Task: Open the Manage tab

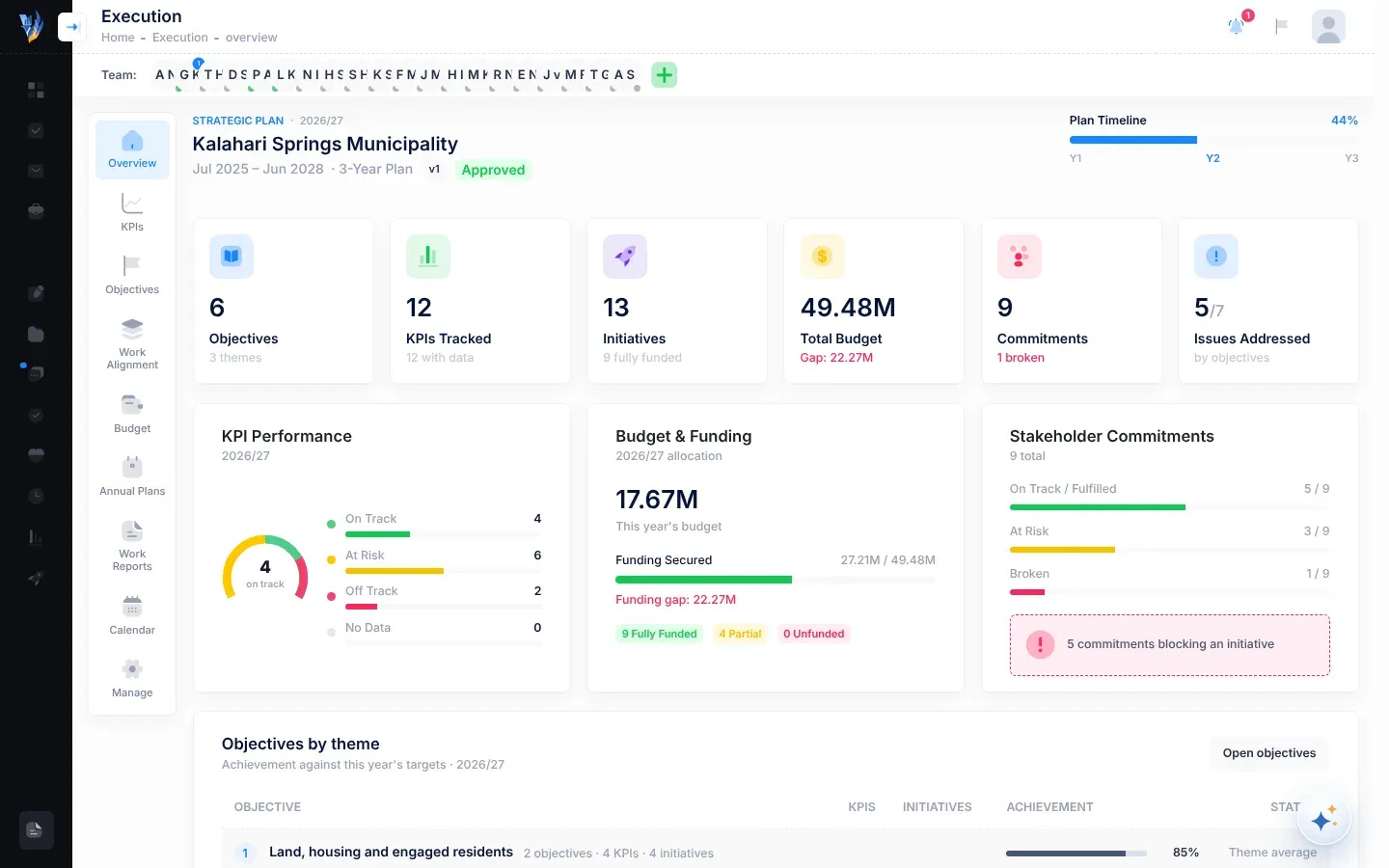Action: pyautogui.click(x=132, y=678)
